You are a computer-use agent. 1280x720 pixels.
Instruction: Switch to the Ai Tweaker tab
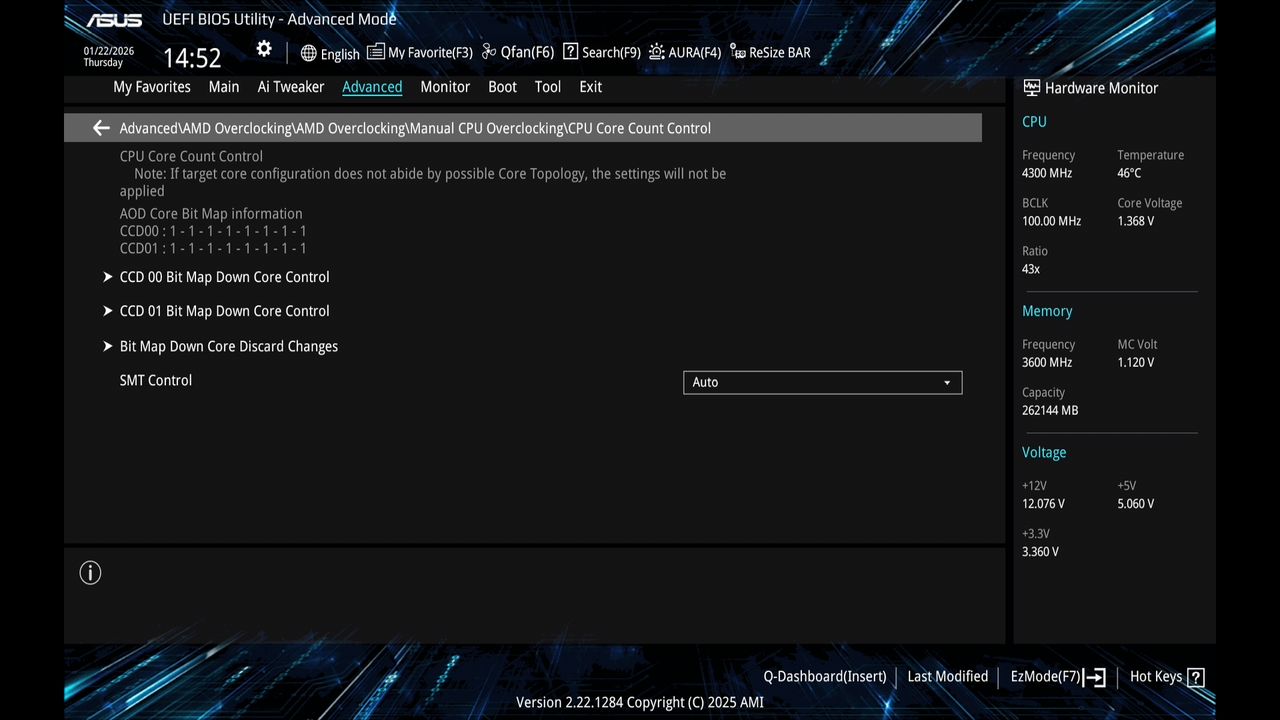(x=290, y=87)
